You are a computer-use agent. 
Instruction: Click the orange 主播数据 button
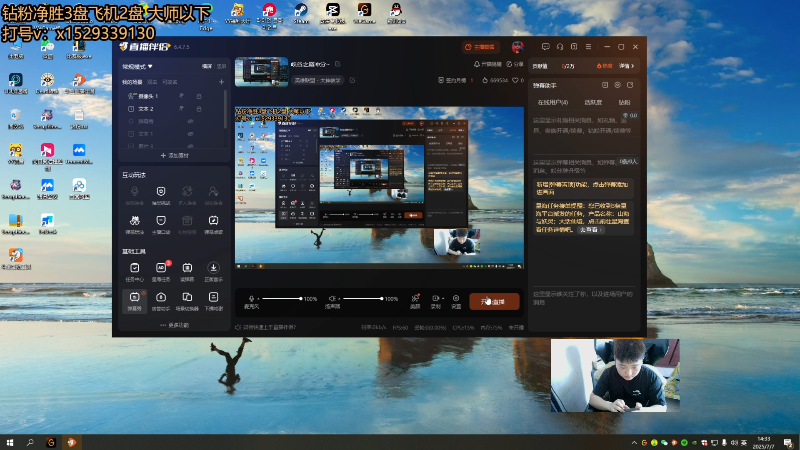pyautogui.click(x=481, y=47)
